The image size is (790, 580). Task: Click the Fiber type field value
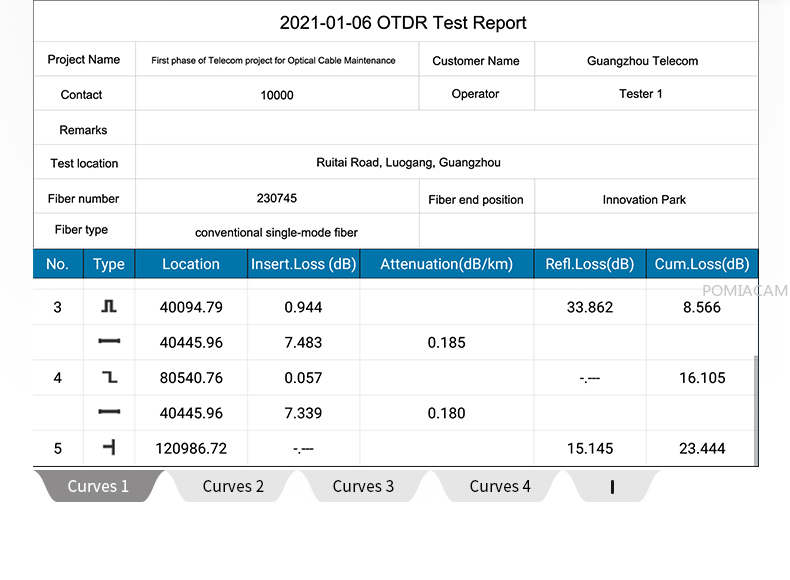276,232
